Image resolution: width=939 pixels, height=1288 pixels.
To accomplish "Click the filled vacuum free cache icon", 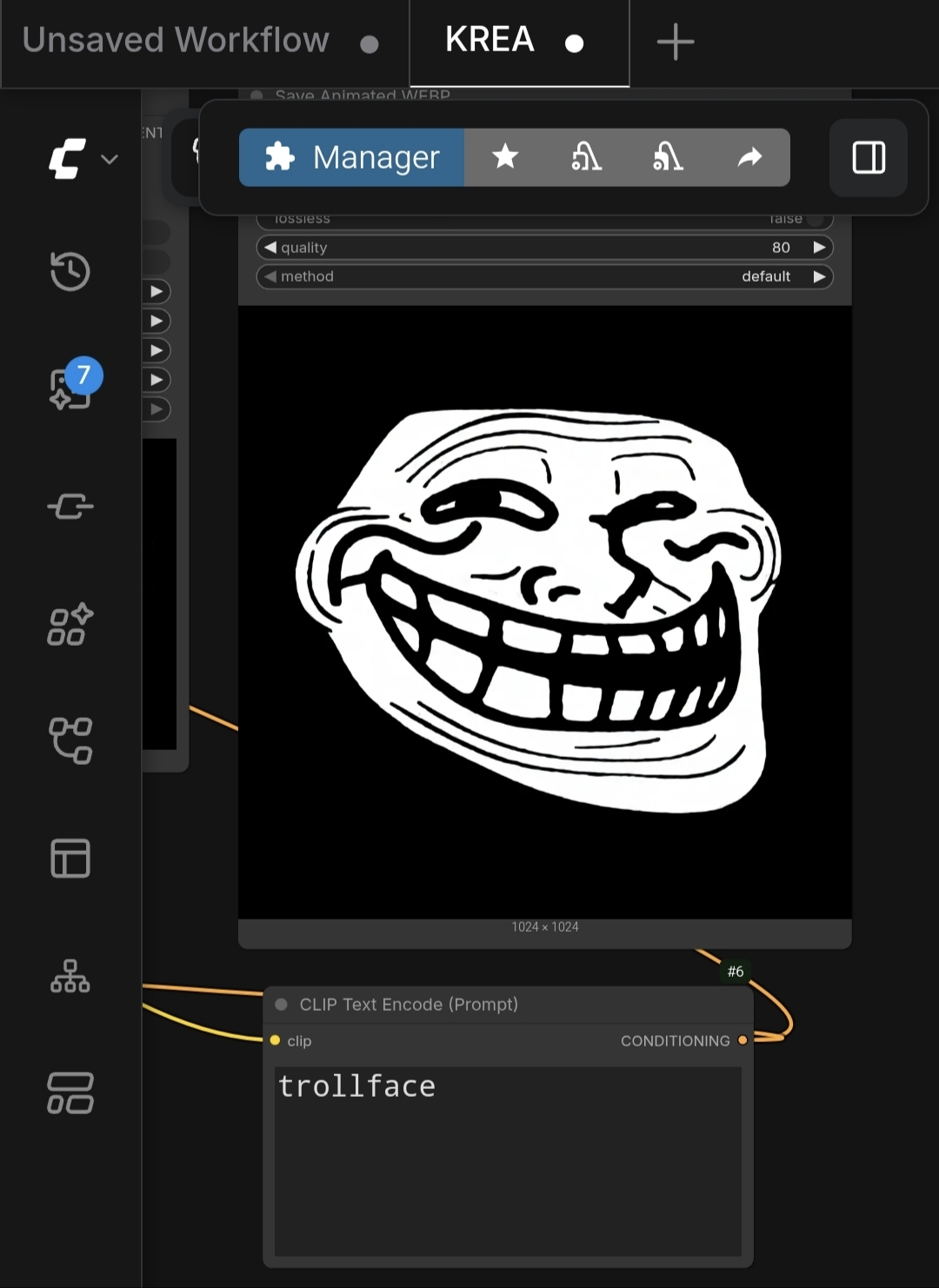I will (668, 157).
